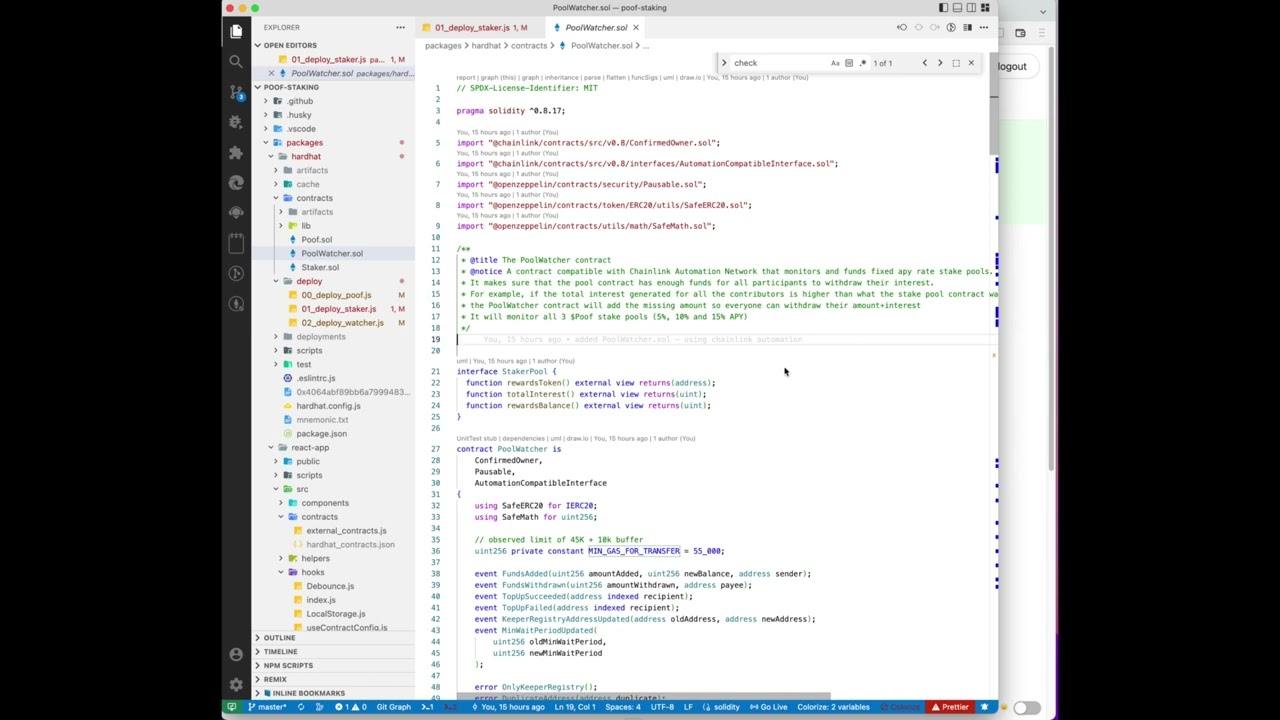Open the Run and Debug view

pyautogui.click(x=236, y=122)
